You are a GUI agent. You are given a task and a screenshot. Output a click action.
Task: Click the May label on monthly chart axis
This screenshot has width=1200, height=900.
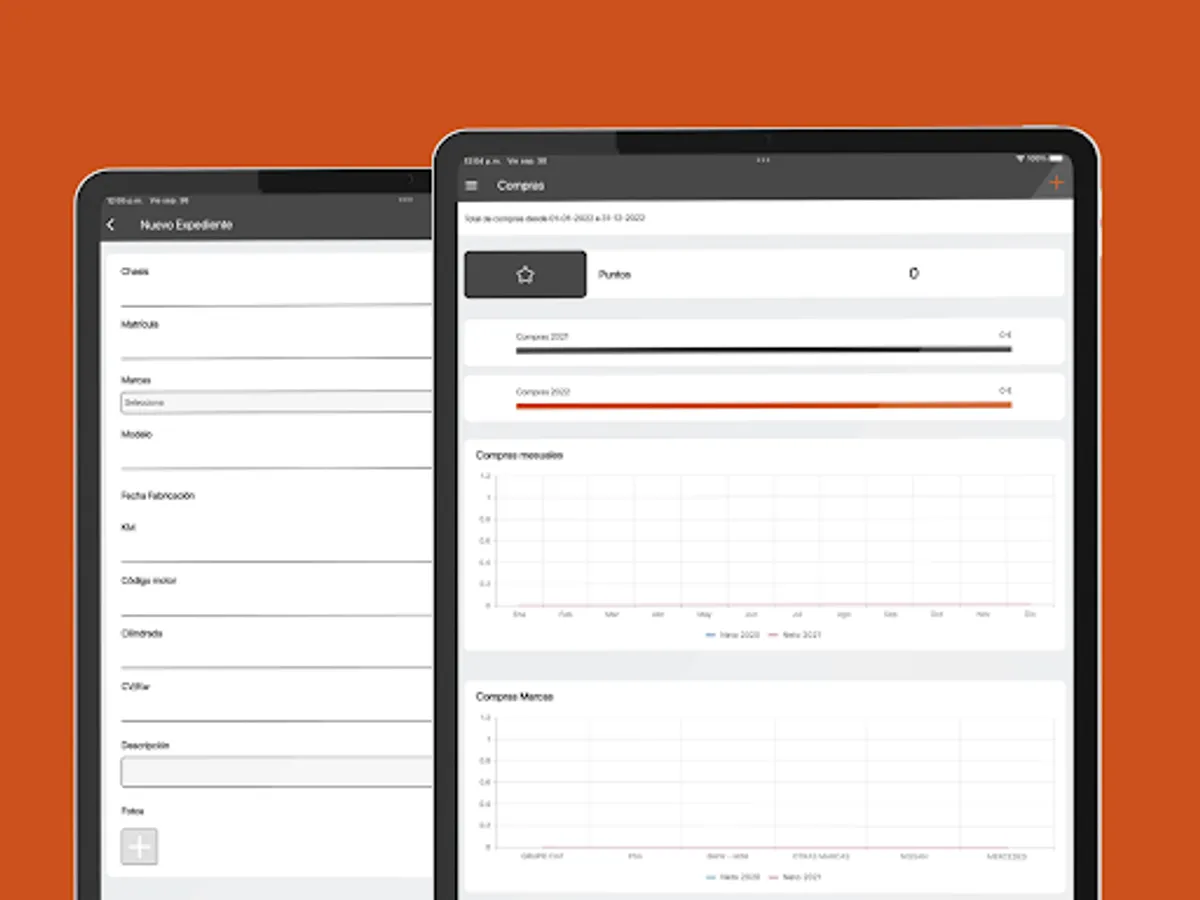pos(705,614)
